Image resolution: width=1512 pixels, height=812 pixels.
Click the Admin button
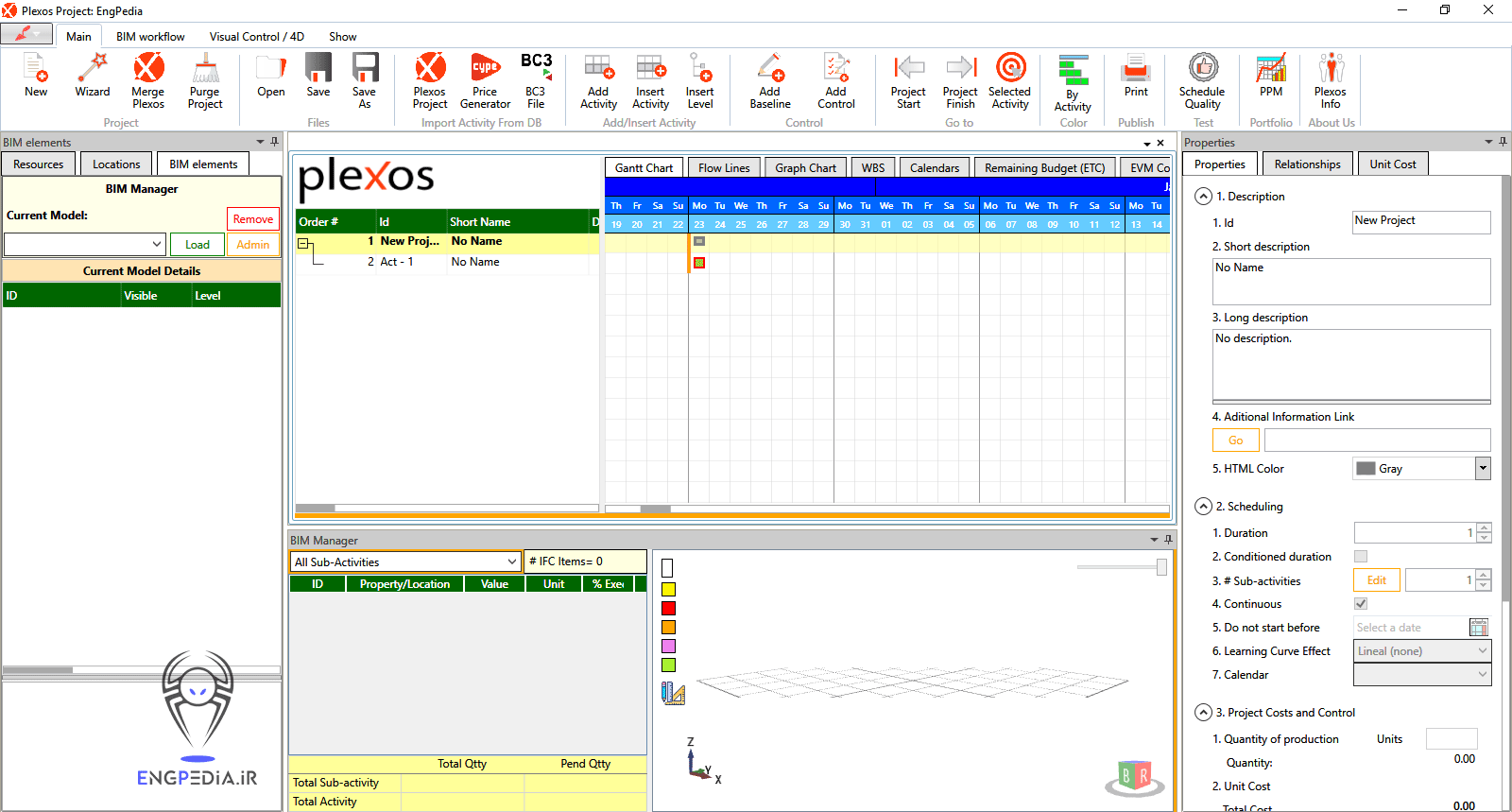pos(253,245)
